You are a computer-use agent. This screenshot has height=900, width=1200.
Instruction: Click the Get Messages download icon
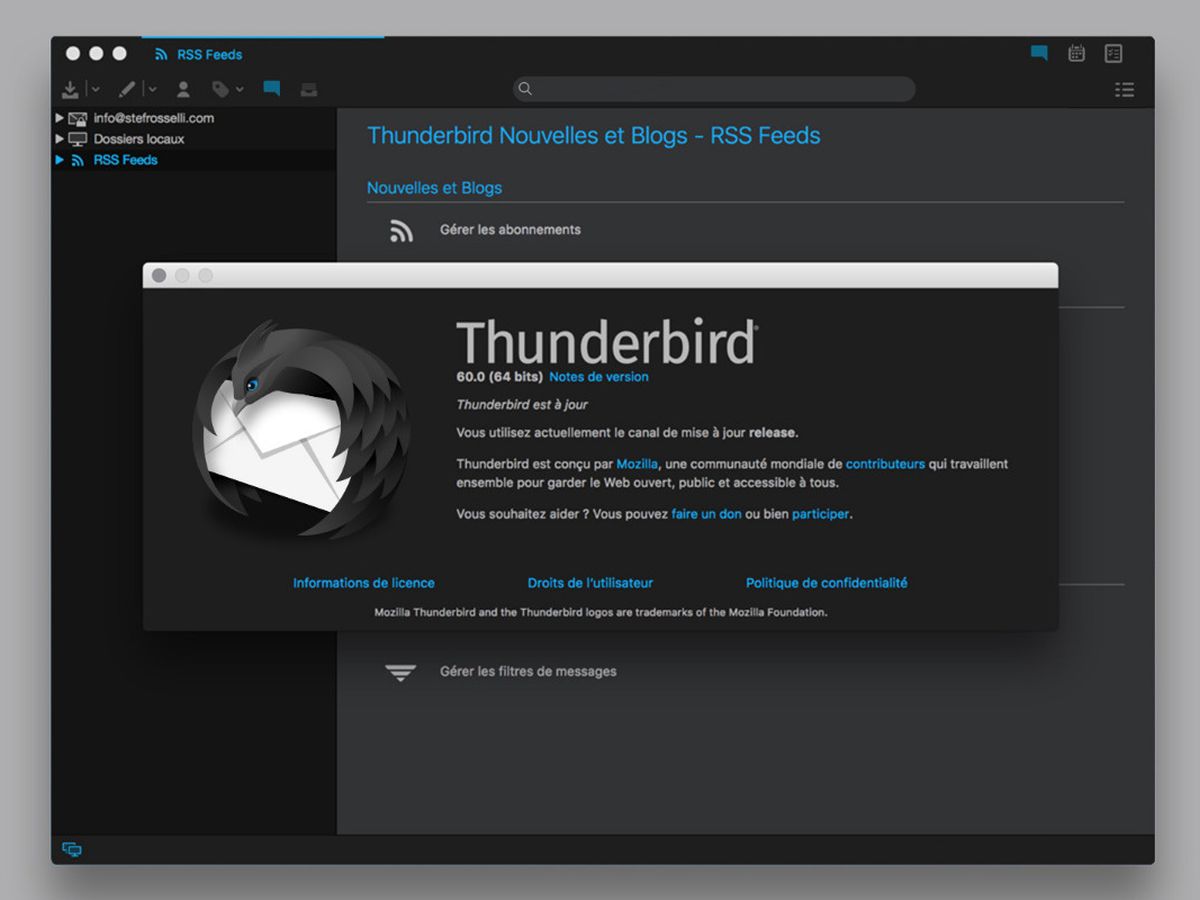(70, 90)
